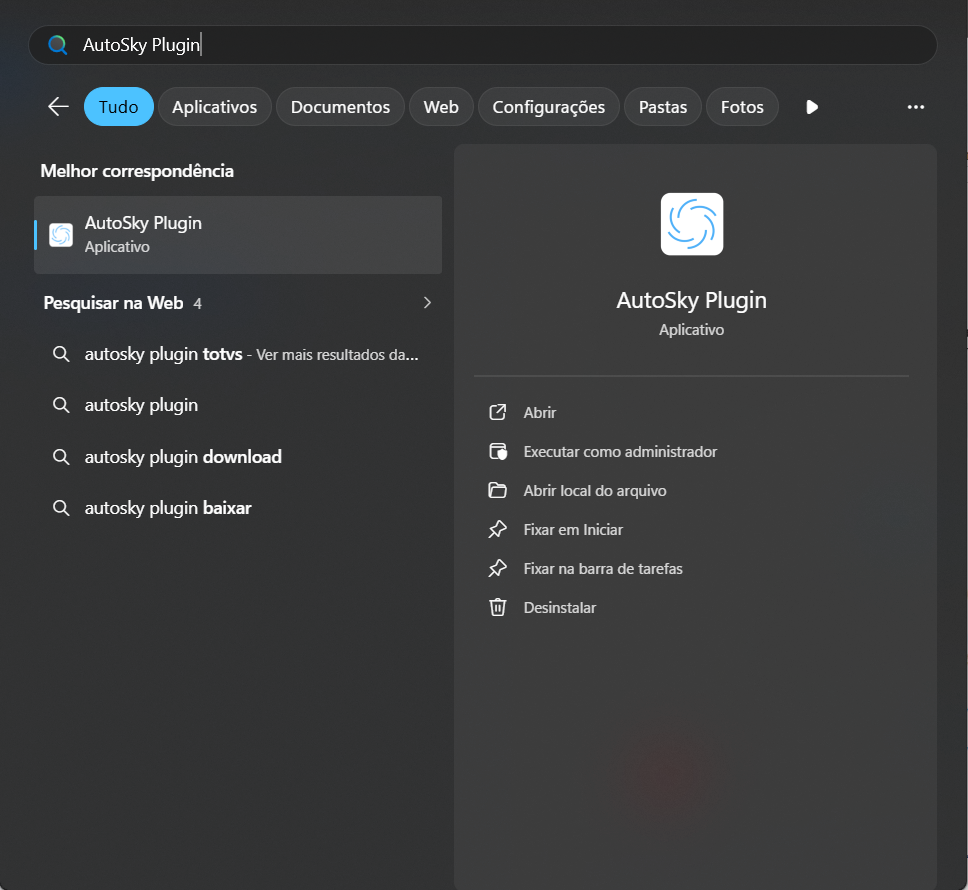Click the Abrir open-external icon

(498, 412)
